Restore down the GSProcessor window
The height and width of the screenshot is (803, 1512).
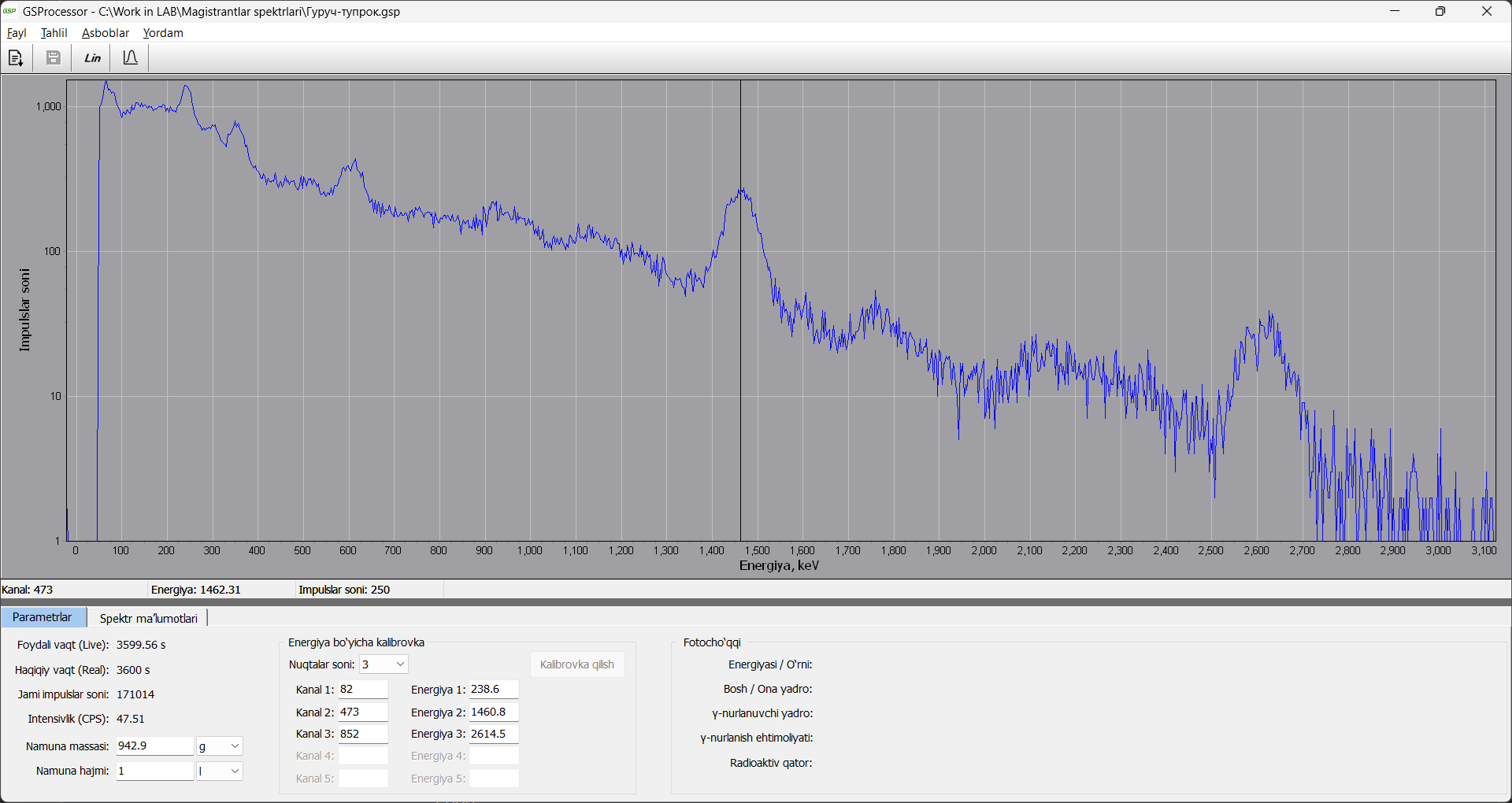coord(1440,11)
